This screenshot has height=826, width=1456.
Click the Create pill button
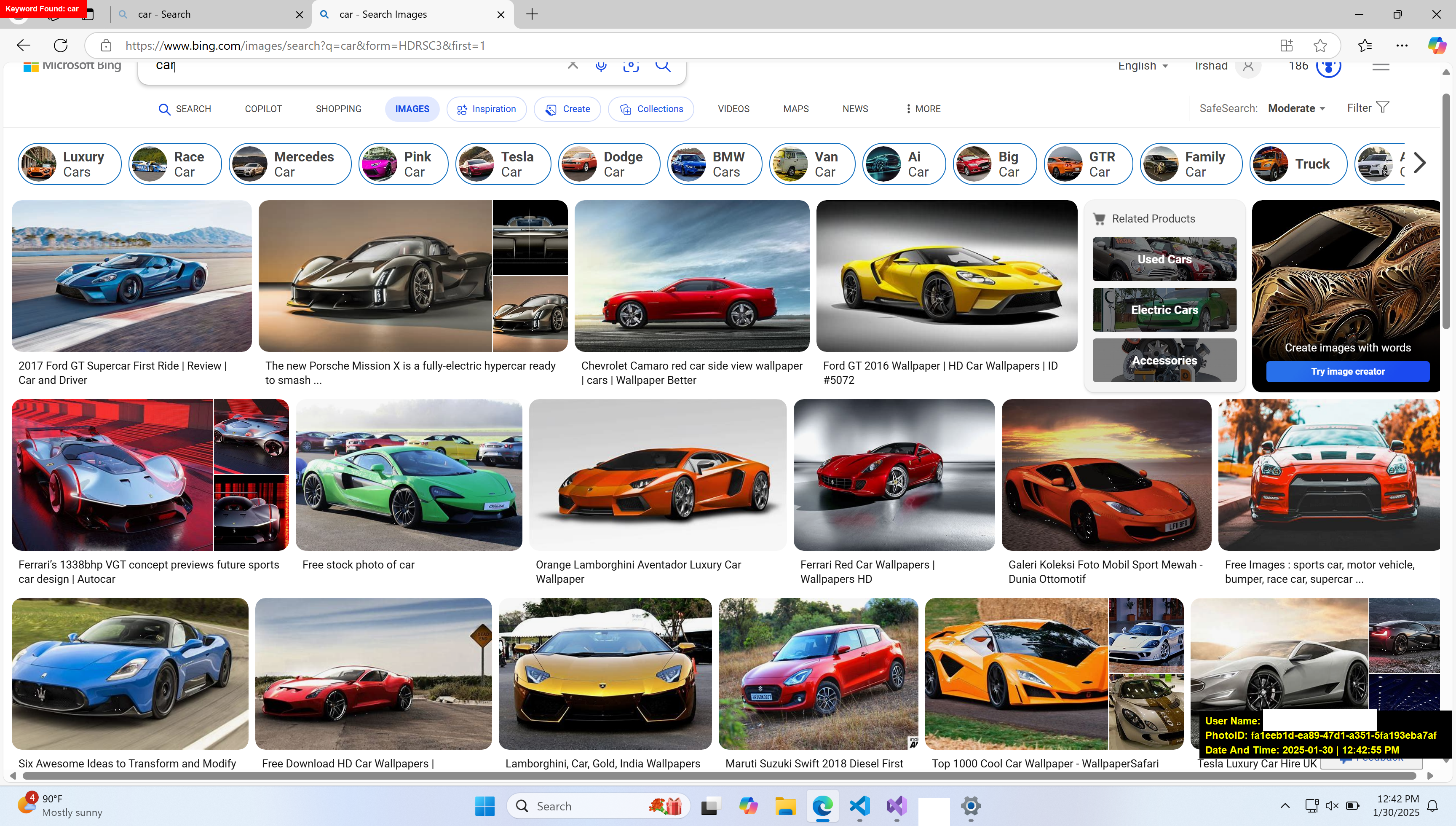[x=567, y=109]
